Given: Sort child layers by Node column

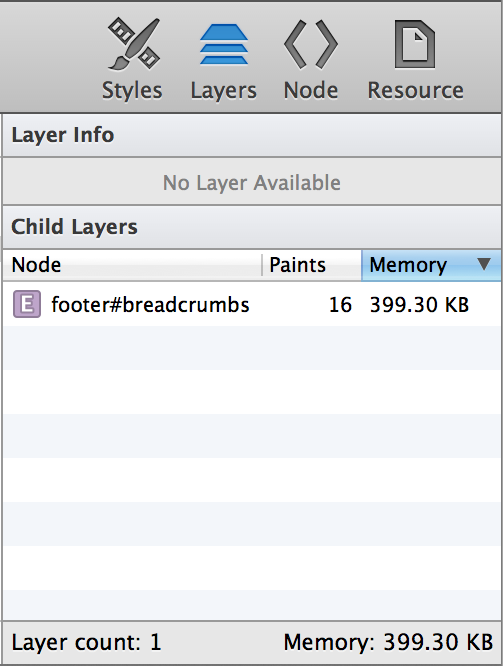Looking at the screenshot, I should (x=132, y=265).
